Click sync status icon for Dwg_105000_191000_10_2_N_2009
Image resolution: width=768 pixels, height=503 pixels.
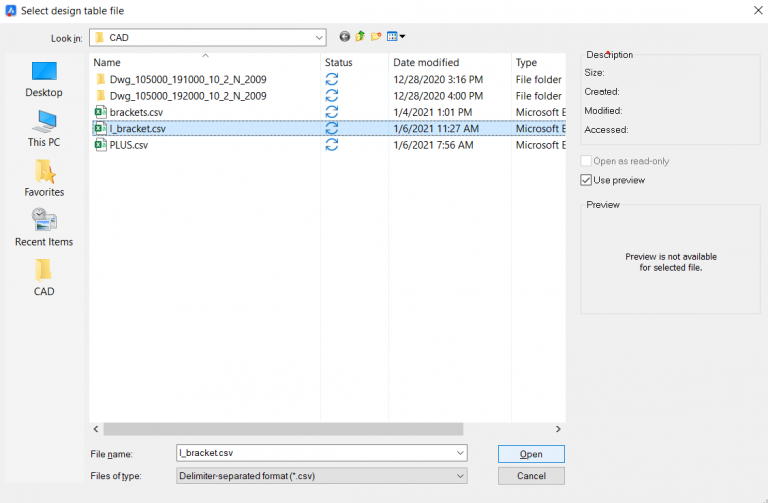332,79
